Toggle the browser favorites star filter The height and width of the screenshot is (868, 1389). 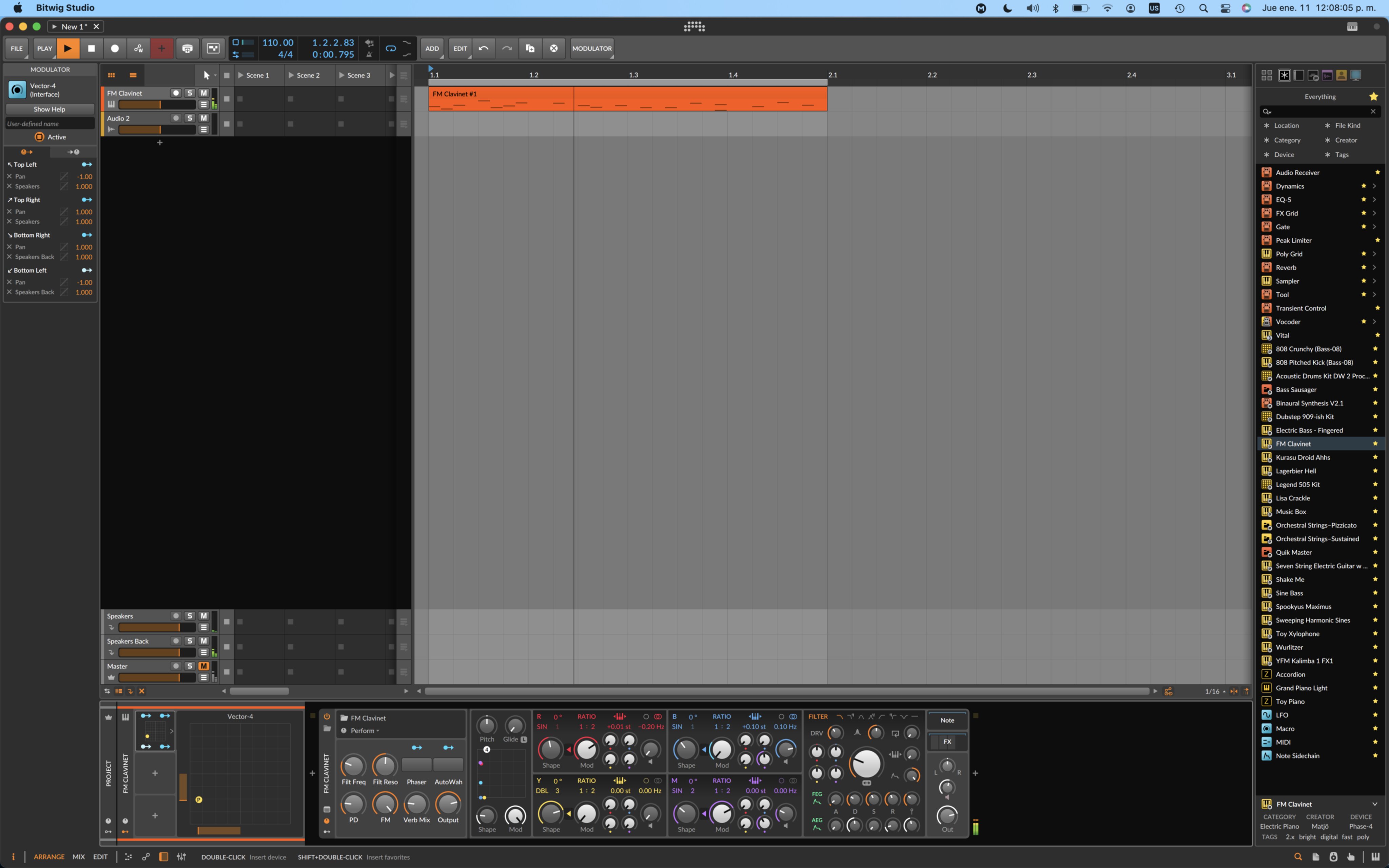pyautogui.click(x=1373, y=96)
